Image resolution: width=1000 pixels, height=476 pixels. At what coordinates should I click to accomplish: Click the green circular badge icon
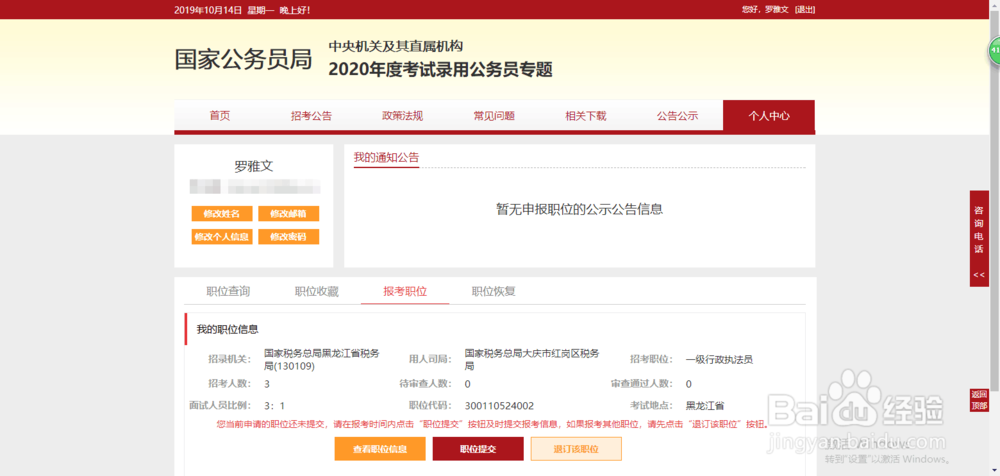pos(994,51)
